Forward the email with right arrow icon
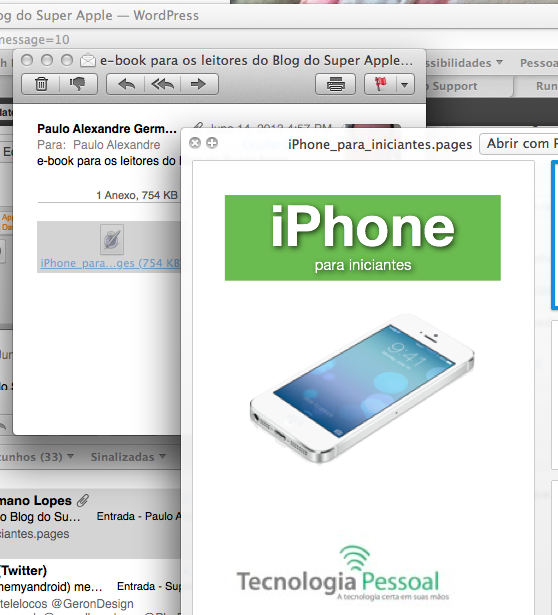 (198, 84)
